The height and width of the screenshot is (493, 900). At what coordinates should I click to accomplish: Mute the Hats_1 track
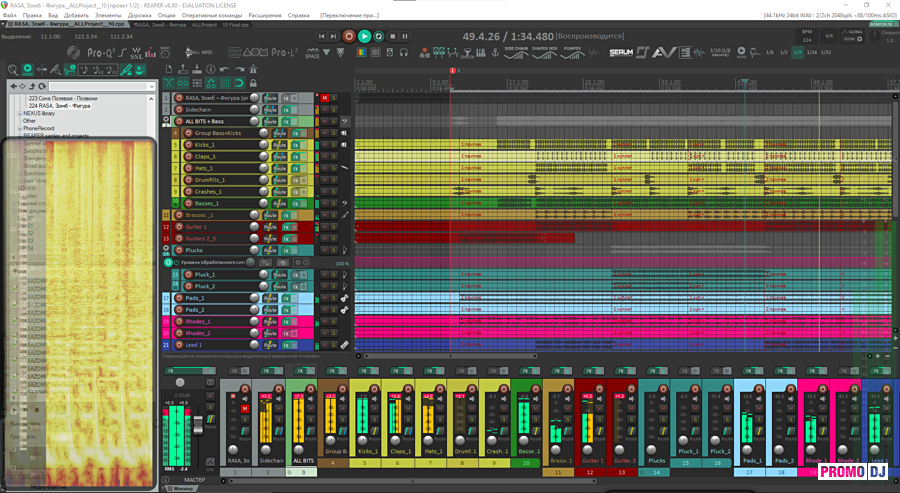pyautogui.click(x=325, y=168)
